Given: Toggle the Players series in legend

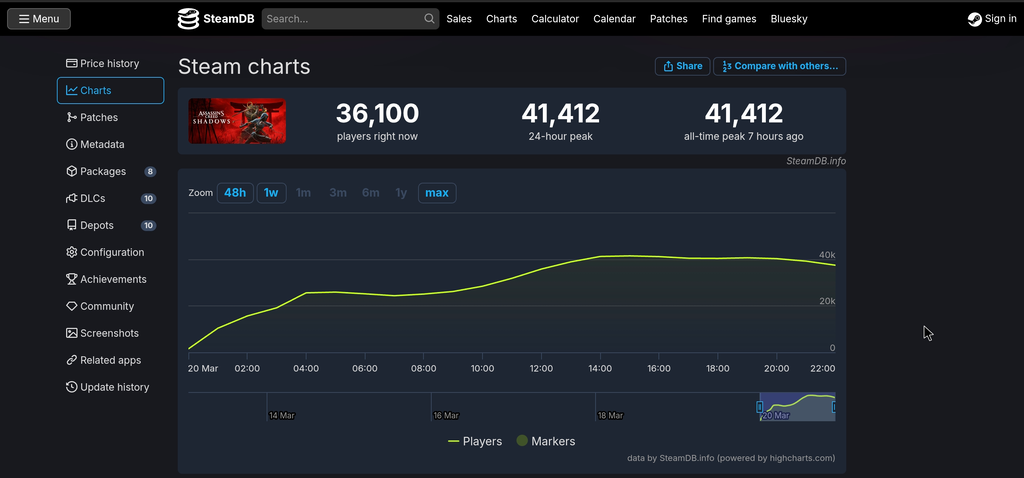Looking at the screenshot, I should pos(475,441).
